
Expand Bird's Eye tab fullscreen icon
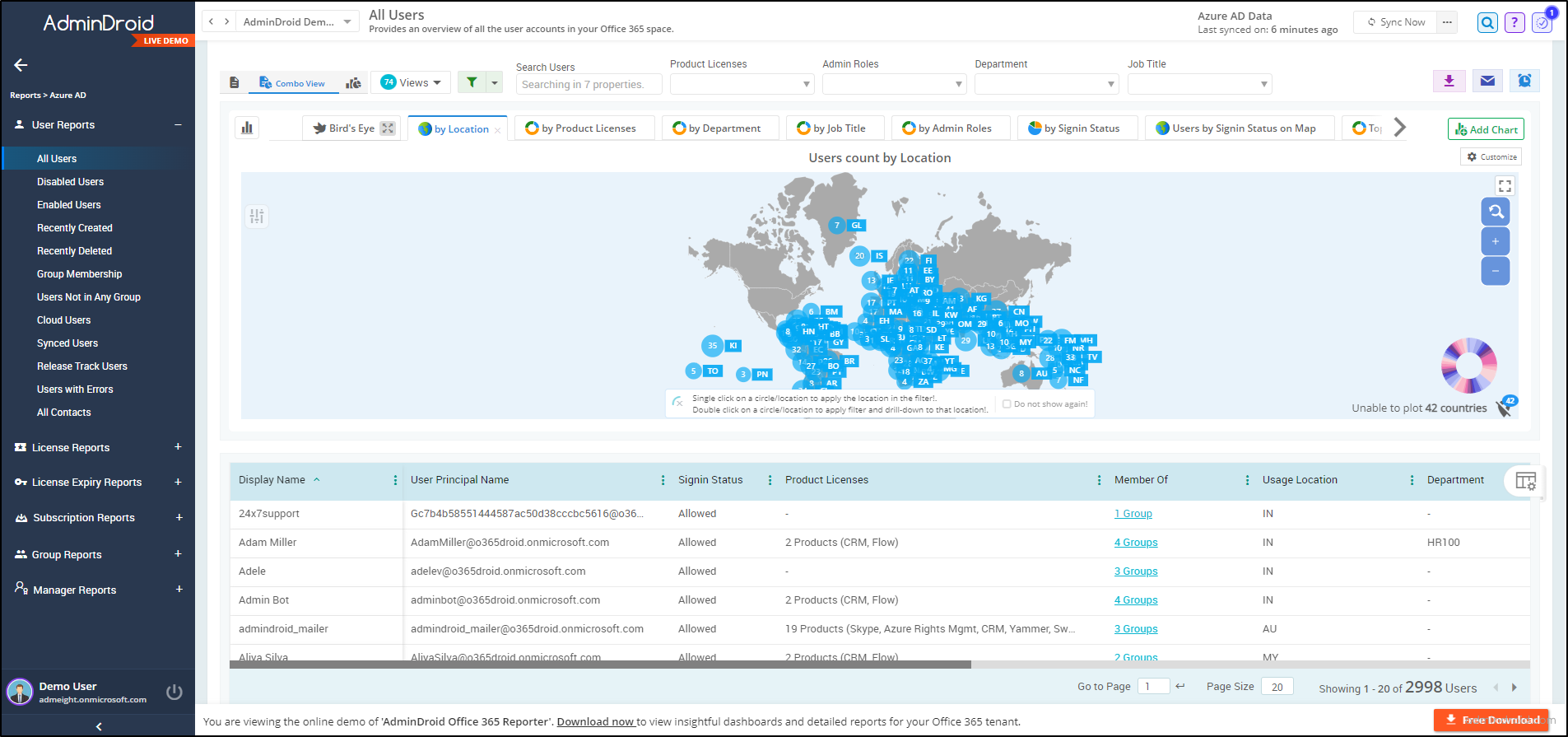point(388,128)
